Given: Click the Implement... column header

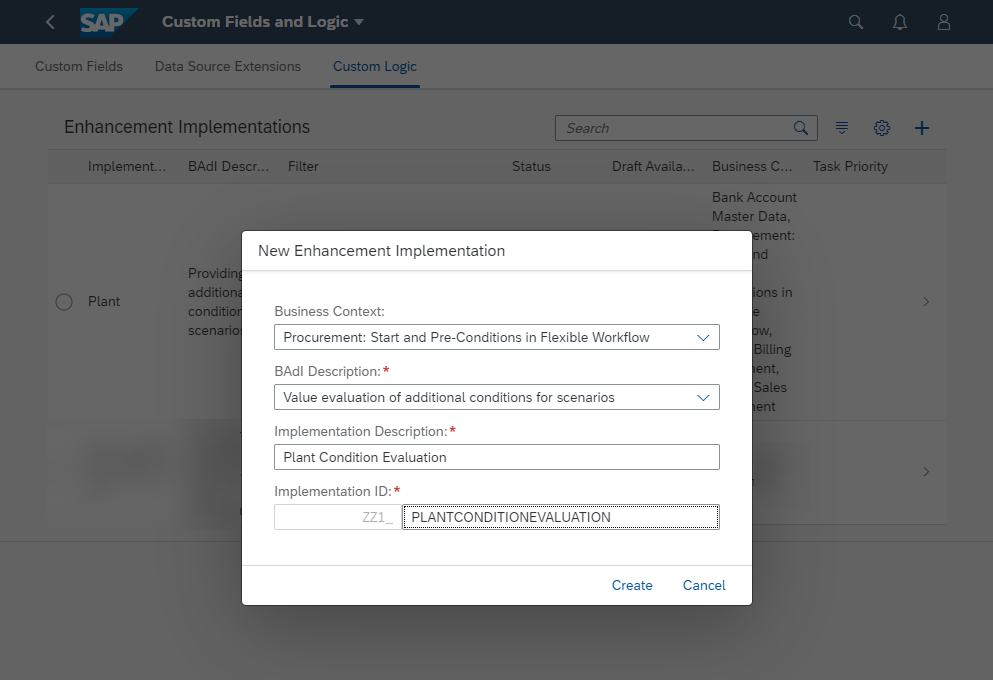Looking at the screenshot, I should coord(127,167).
